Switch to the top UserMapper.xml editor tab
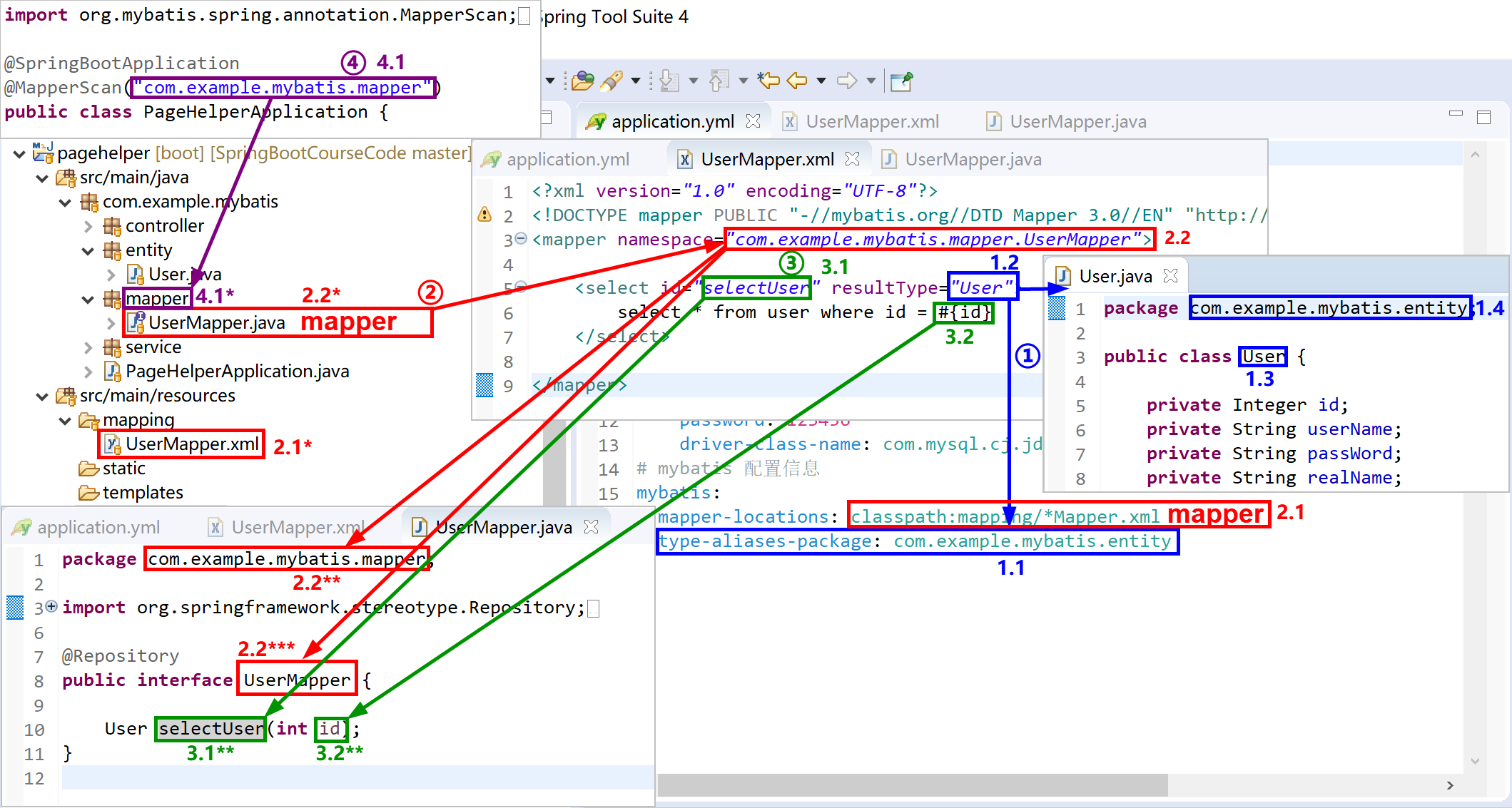The height and width of the screenshot is (808, 1512). tap(871, 122)
